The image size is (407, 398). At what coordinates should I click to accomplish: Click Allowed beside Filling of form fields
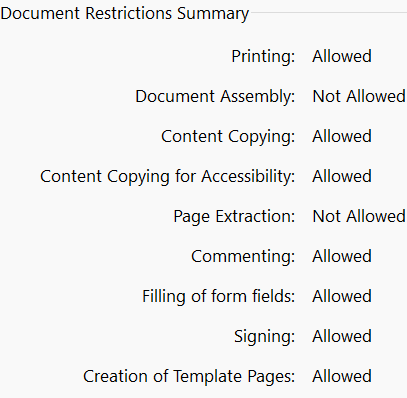(342, 296)
